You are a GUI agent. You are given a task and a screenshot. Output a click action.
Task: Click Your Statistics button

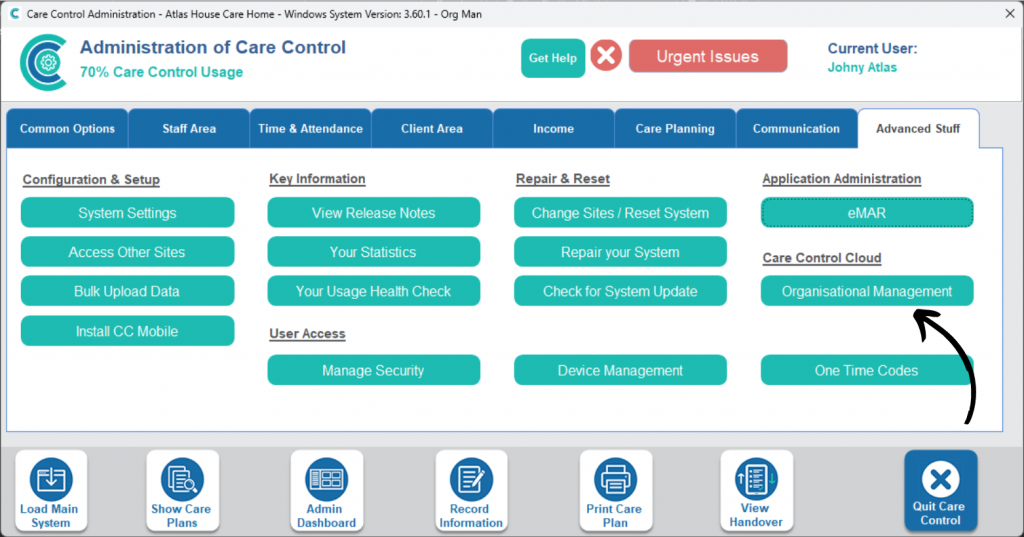[x=374, y=252]
